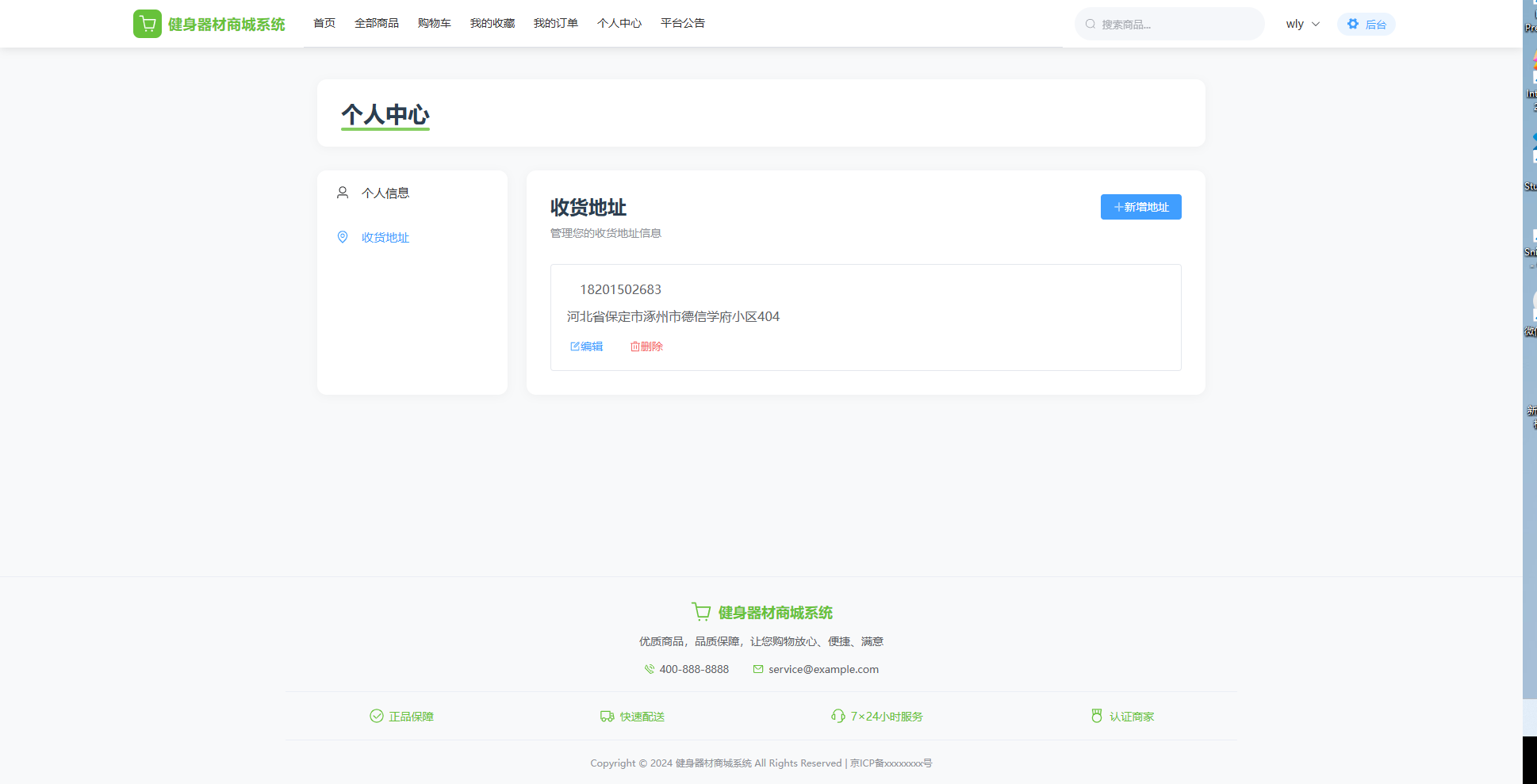The image size is (1537, 784).
Task: Click the edit pencil icon on address
Action: pos(575,346)
